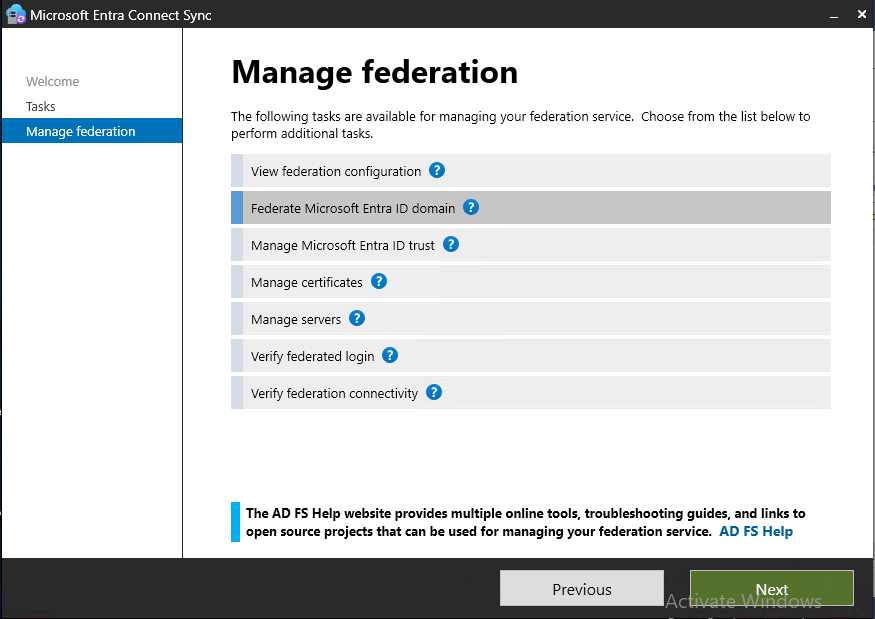Click help icon beside Federate Microsoft Entra ID domain

coord(471,208)
